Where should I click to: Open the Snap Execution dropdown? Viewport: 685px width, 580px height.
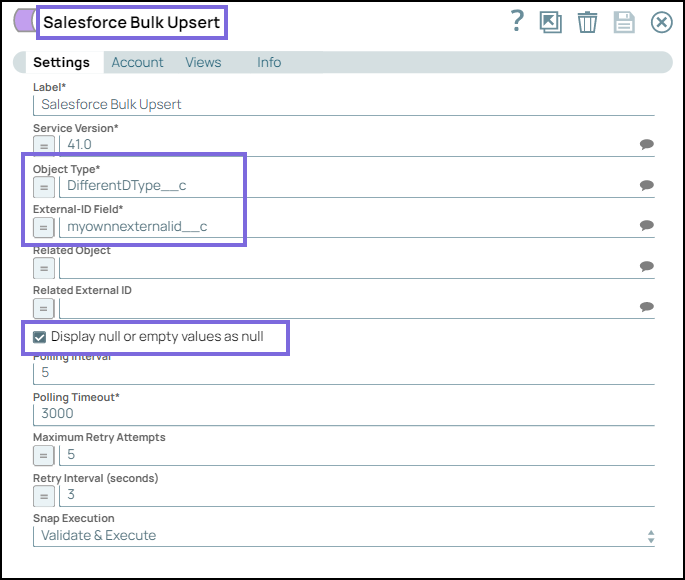point(343,536)
